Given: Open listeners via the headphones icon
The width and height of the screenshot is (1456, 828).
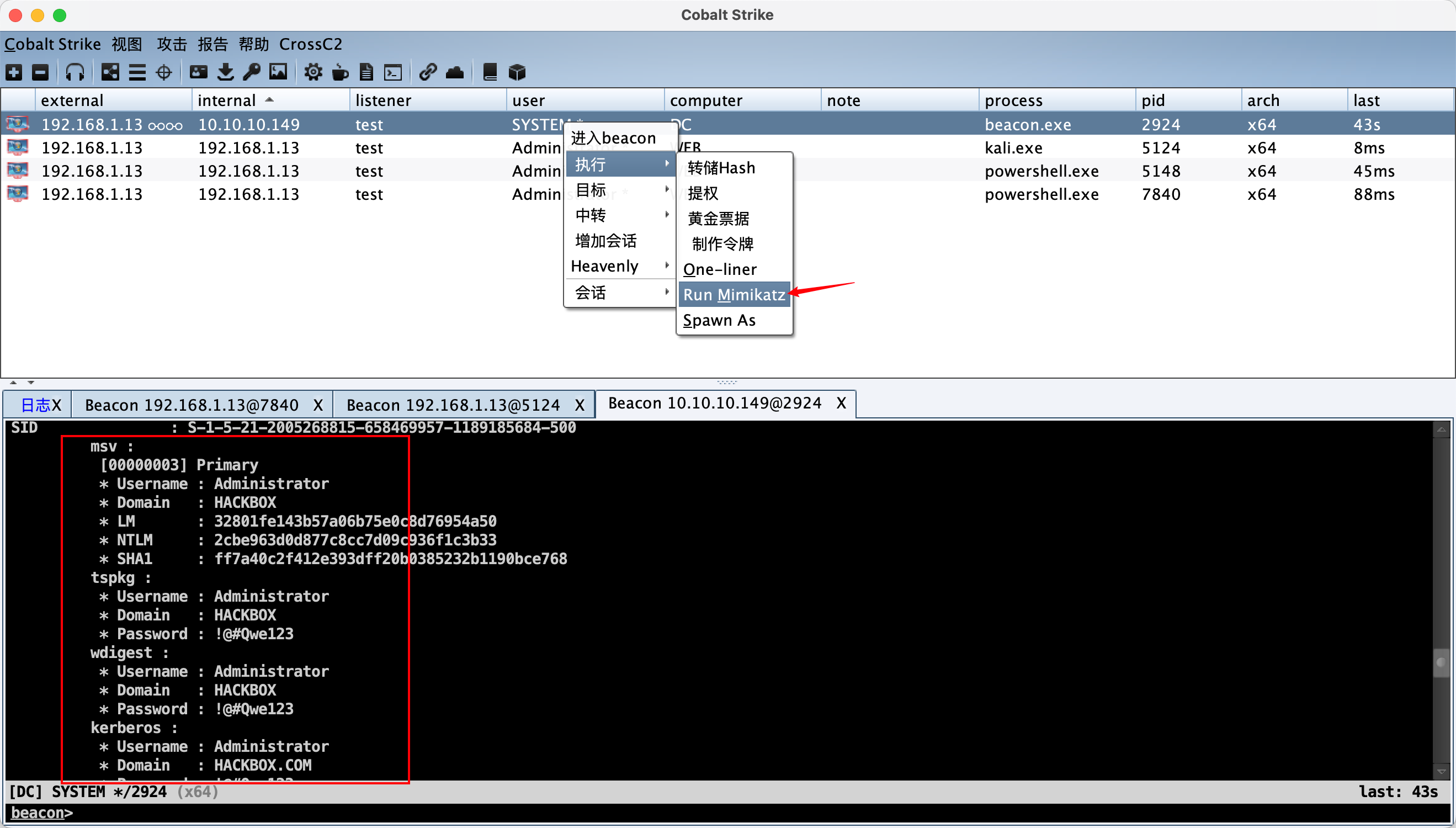Looking at the screenshot, I should coord(75,72).
